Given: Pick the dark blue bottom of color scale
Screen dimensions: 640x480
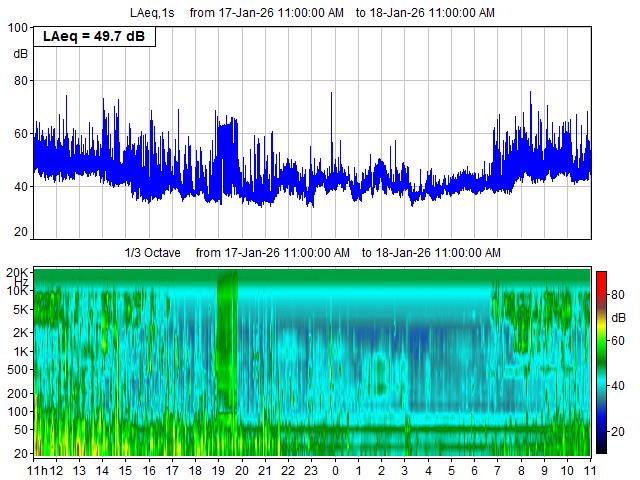Looking at the screenshot, I should (601, 448).
